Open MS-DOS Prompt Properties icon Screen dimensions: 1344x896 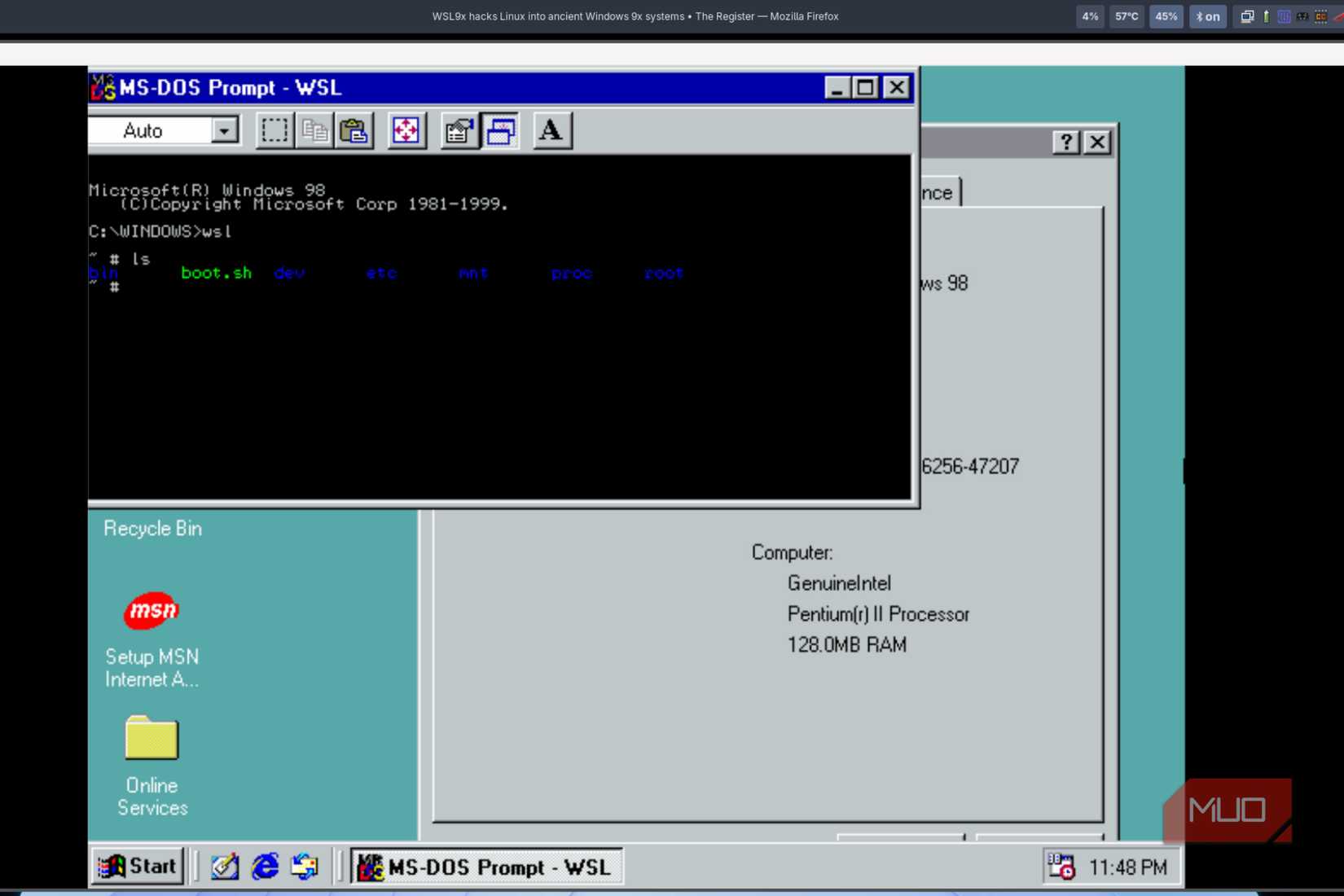click(459, 130)
